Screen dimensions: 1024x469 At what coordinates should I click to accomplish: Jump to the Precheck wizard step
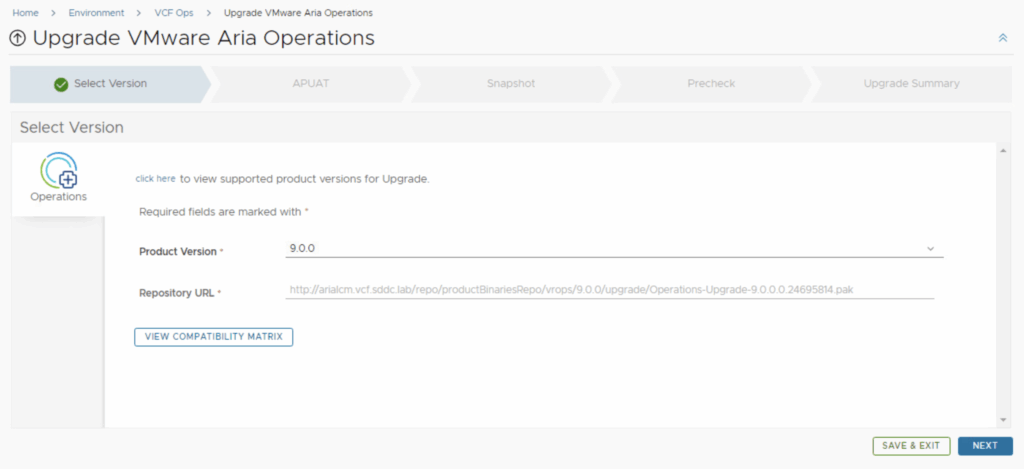710,84
